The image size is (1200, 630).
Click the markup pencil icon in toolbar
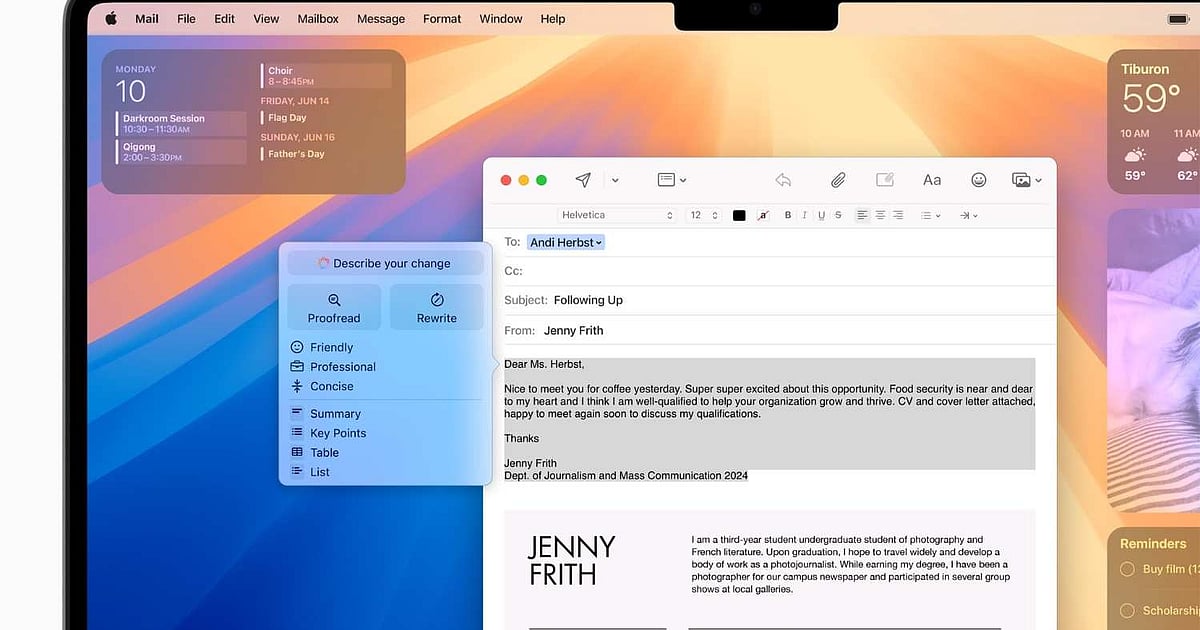tap(885, 180)
